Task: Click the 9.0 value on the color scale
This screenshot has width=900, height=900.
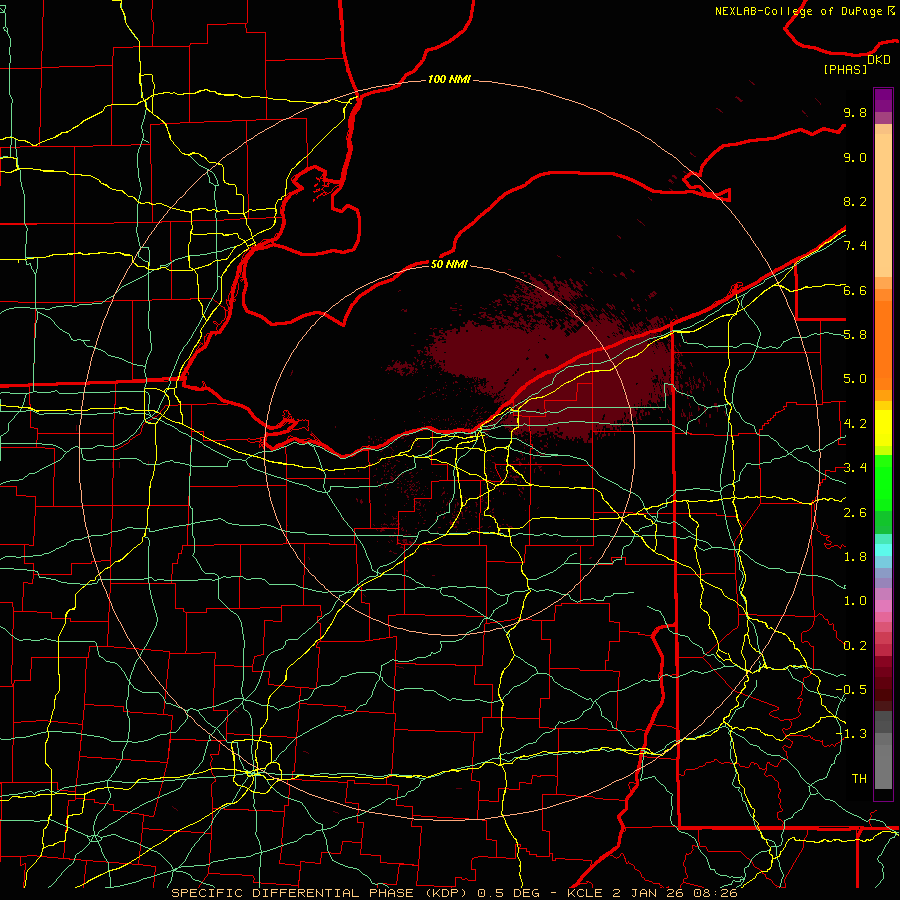Action: [x=855, y=157]
